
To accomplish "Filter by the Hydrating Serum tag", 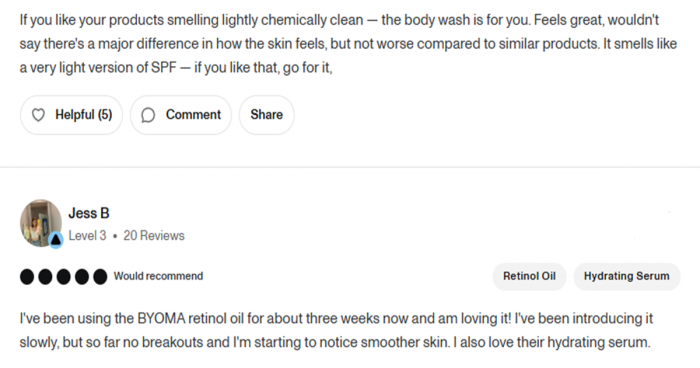I will [627, 276].
